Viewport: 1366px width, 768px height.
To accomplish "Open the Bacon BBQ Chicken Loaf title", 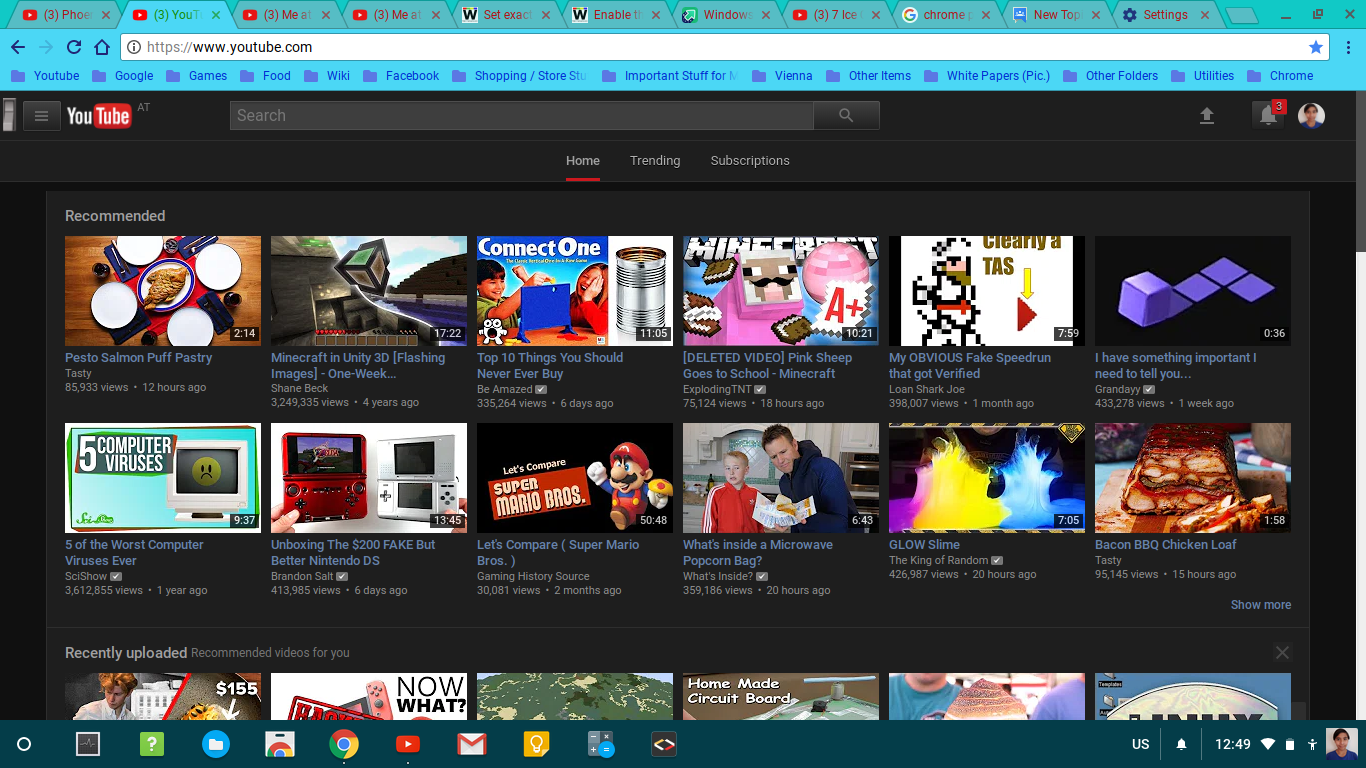I will tap(1166, 545).
